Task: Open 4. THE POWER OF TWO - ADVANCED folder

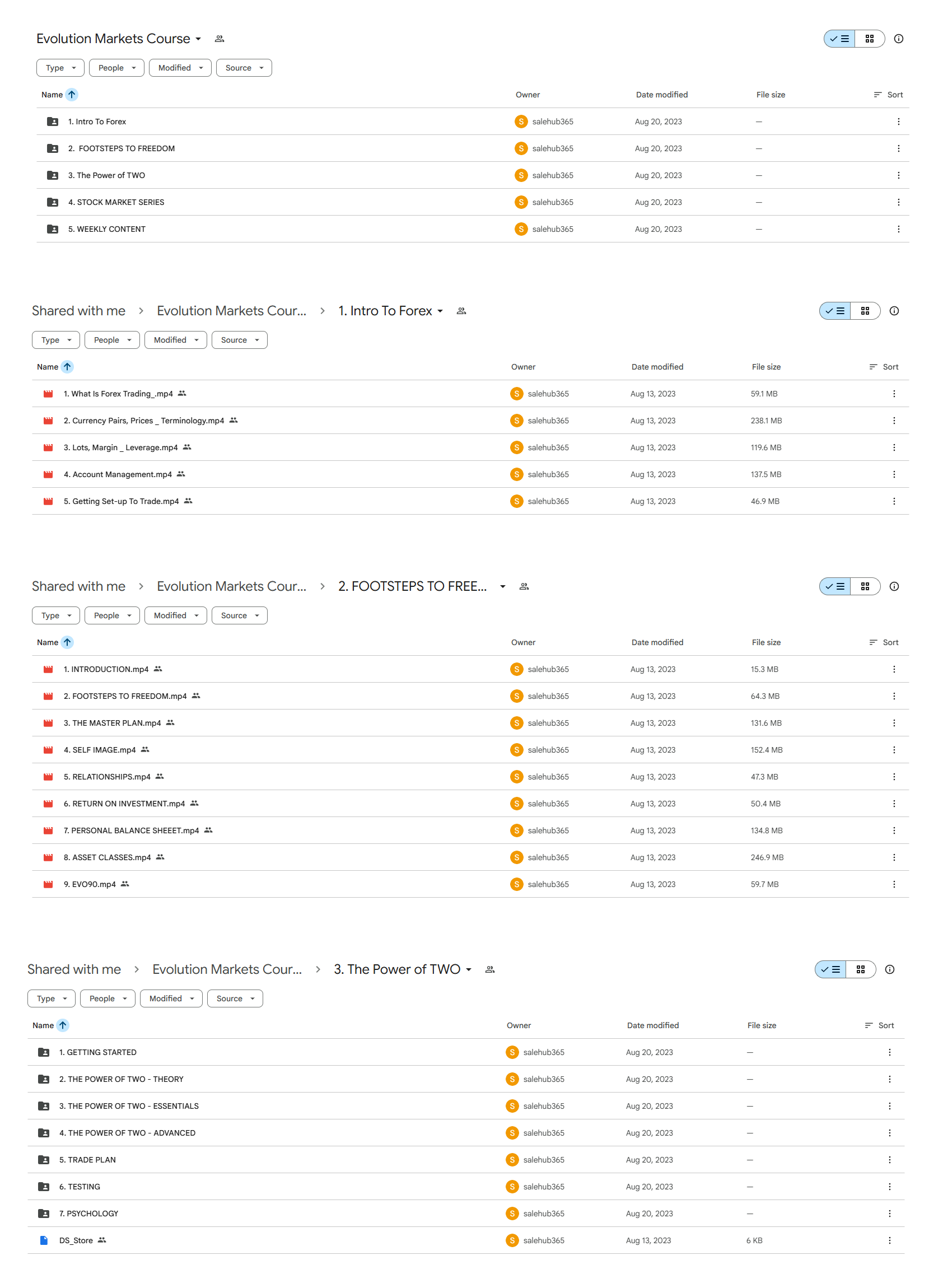Action: 466,1133
